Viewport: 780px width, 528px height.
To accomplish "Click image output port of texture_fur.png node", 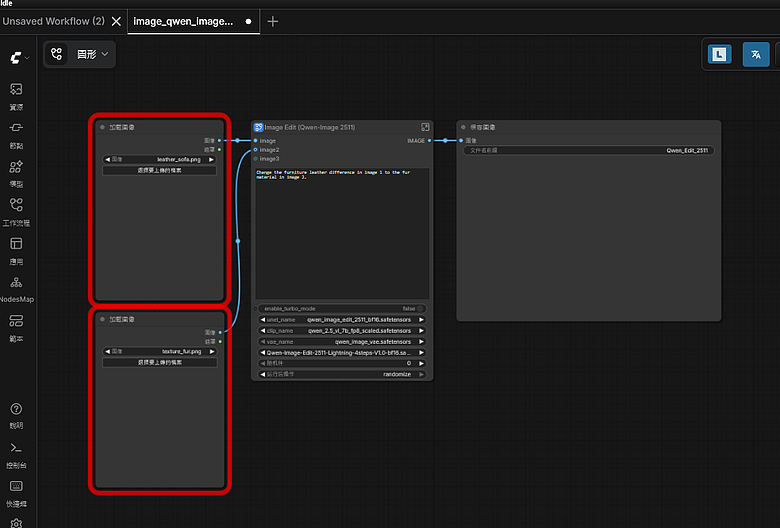I will click(x=220, y=332).
